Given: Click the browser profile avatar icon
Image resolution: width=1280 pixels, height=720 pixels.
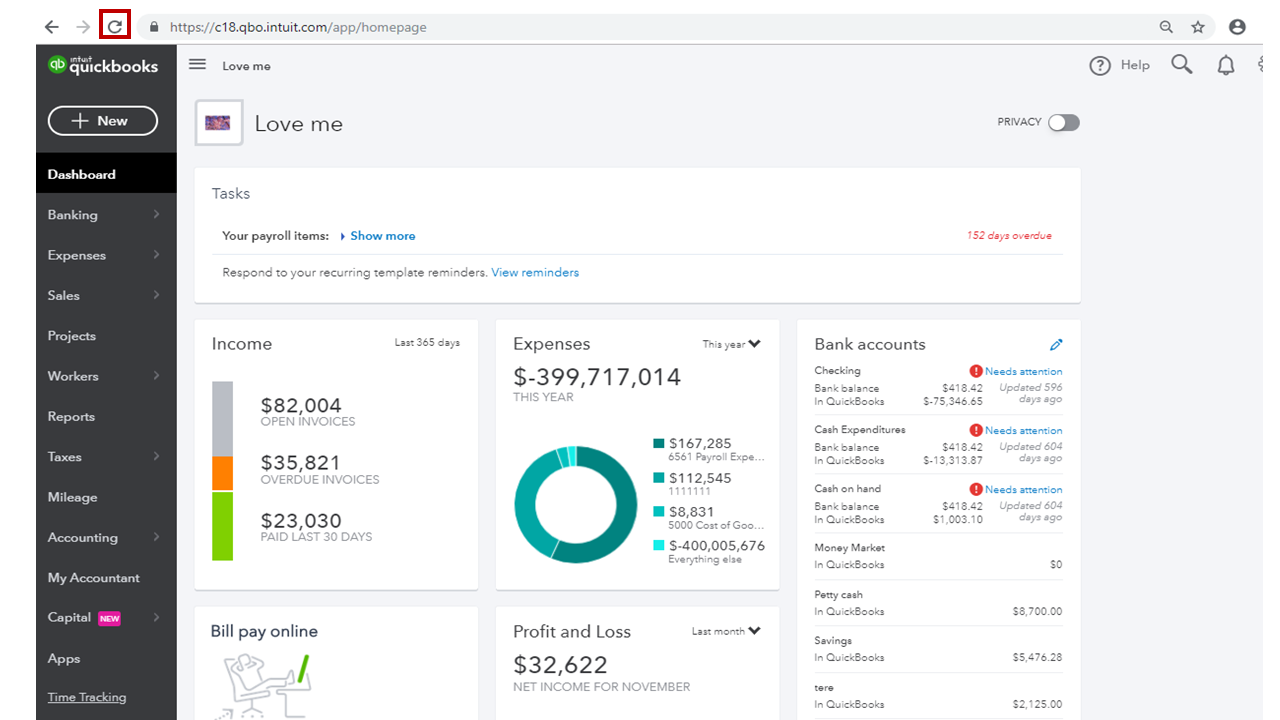Looking at the screenshot, I should click(x=1237, y=27).
